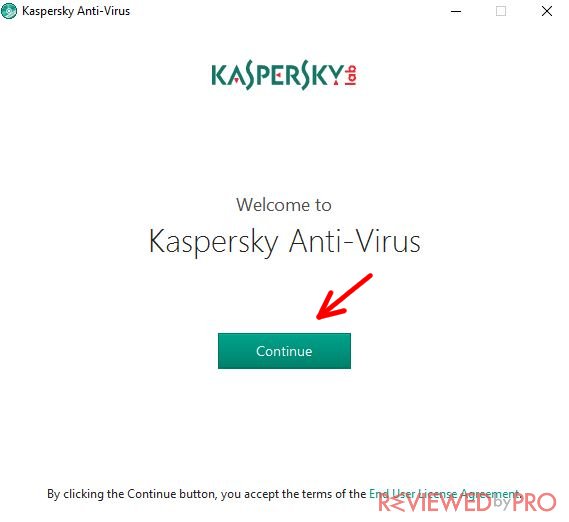Select the 'Welcome to' text

(284, 205)
